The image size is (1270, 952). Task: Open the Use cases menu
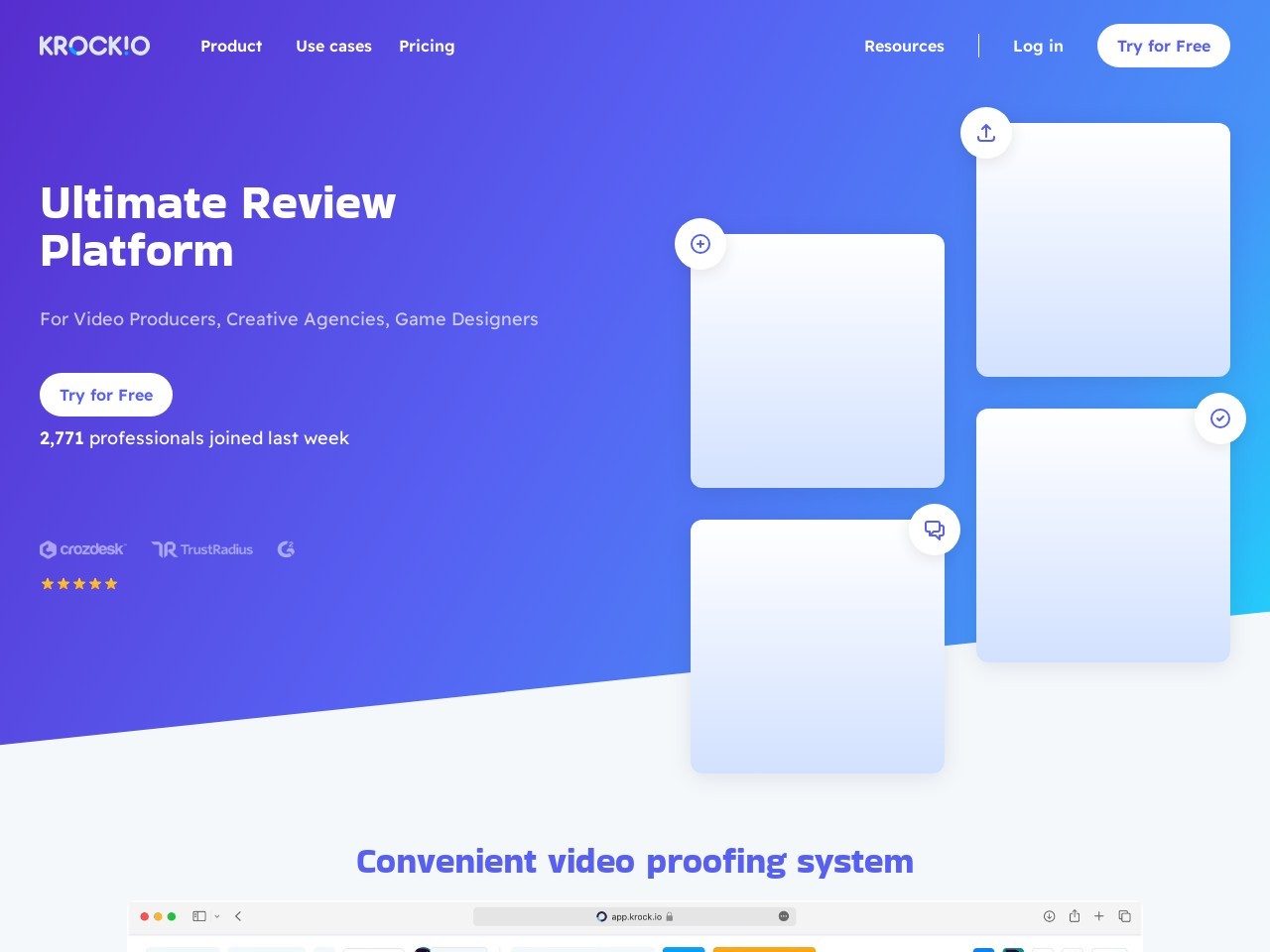point(333,46)
